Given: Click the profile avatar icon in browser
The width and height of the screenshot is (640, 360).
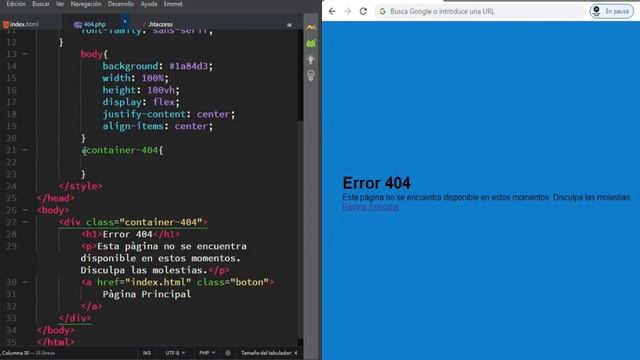Looking at the screenshot, I should 596,11.
